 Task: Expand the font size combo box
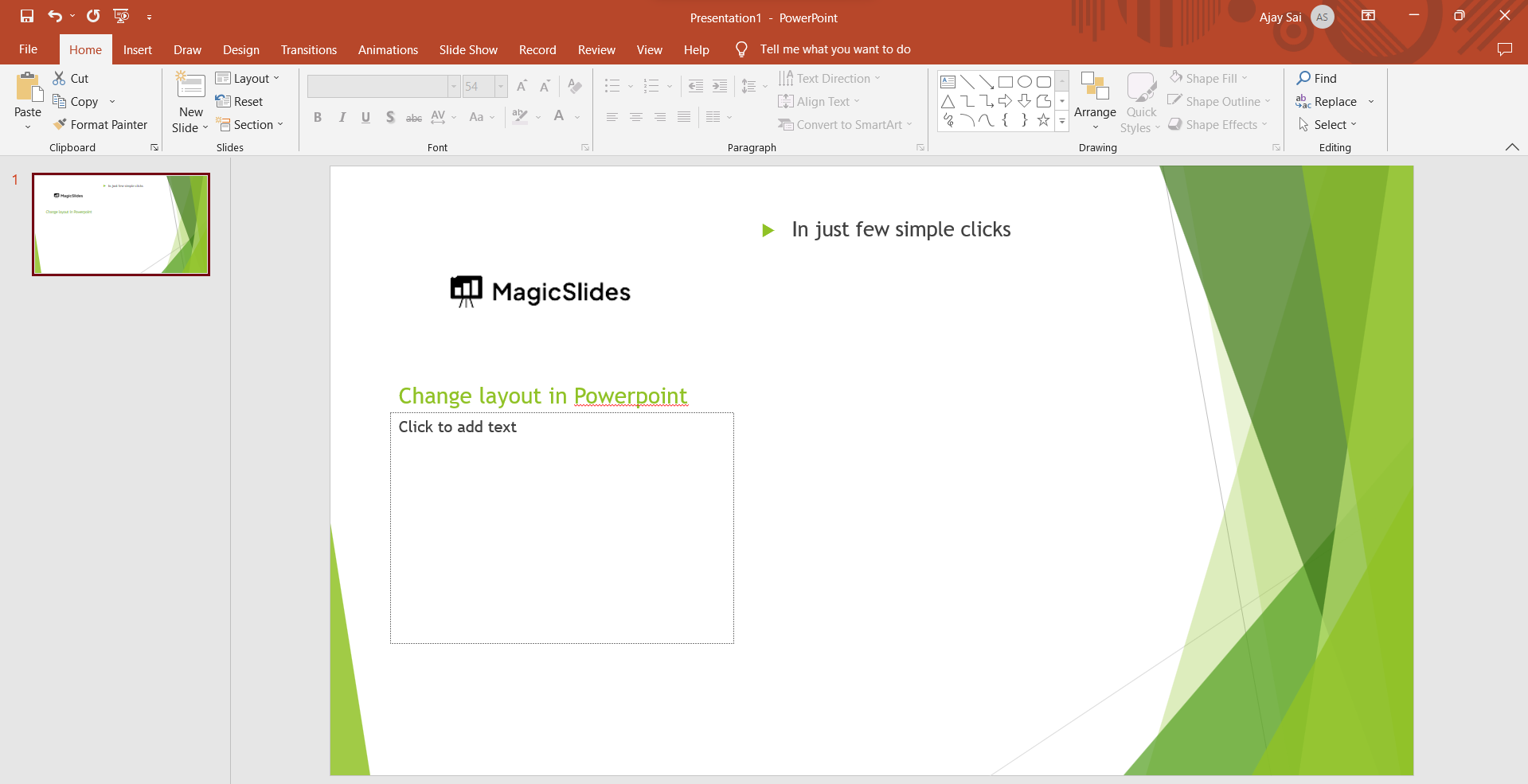point(501,86)
